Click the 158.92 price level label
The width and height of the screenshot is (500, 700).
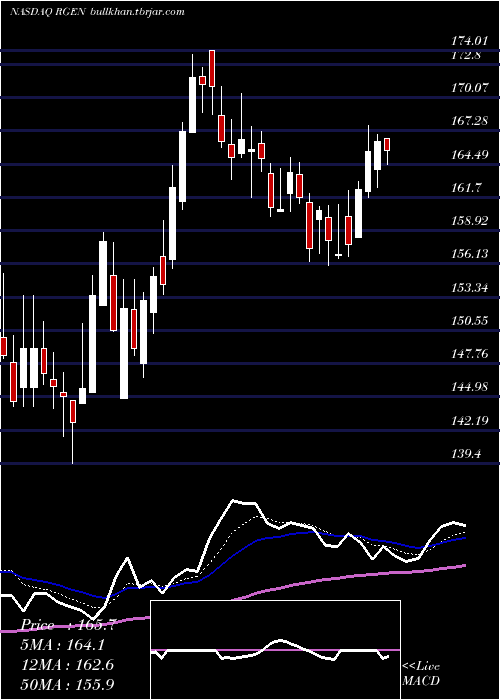pyautogui.click(x=469, y=221)
